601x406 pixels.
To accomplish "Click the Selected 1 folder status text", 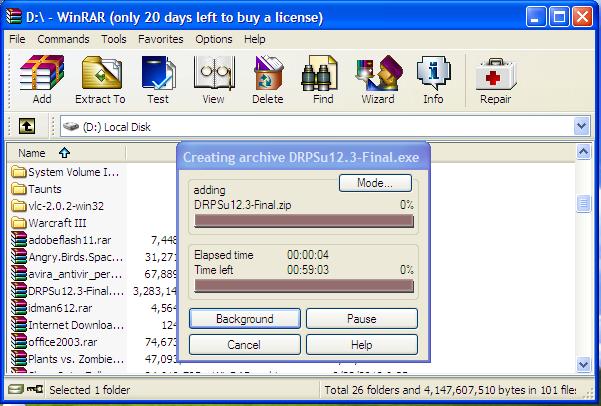I will click(x=90, y=390).
